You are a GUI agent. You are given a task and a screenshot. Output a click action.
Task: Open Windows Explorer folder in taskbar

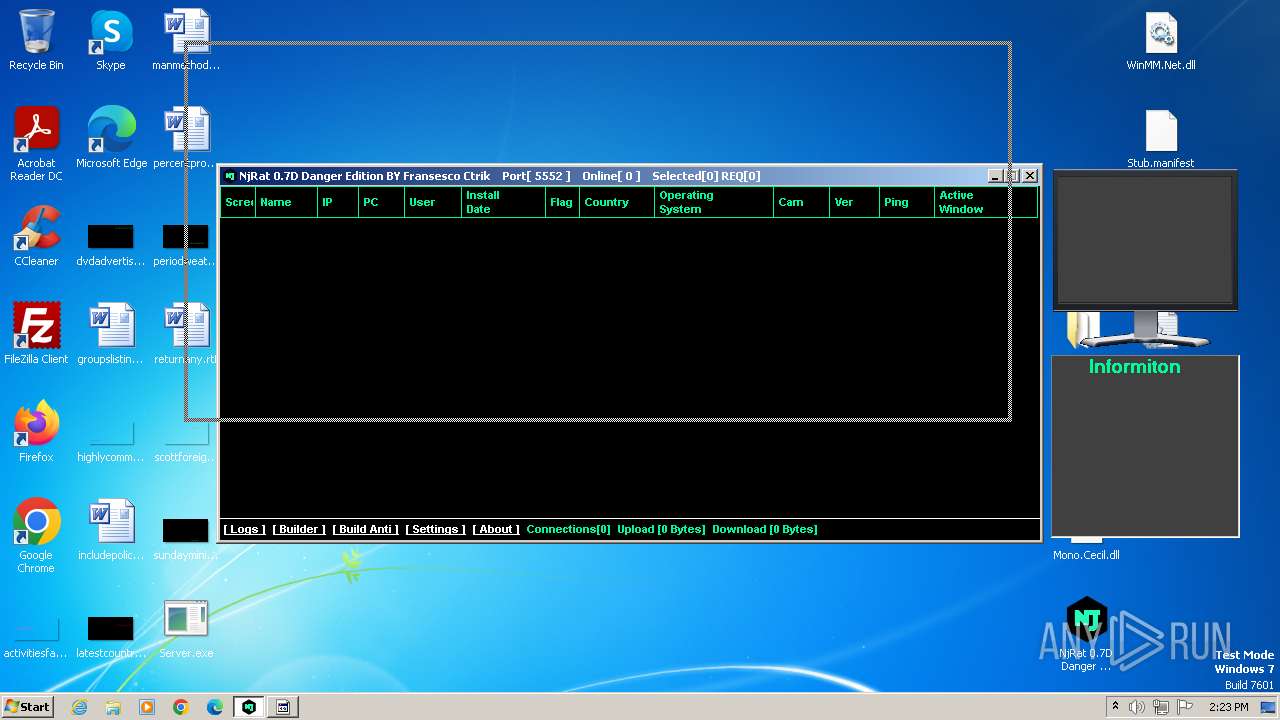[113, 707]
